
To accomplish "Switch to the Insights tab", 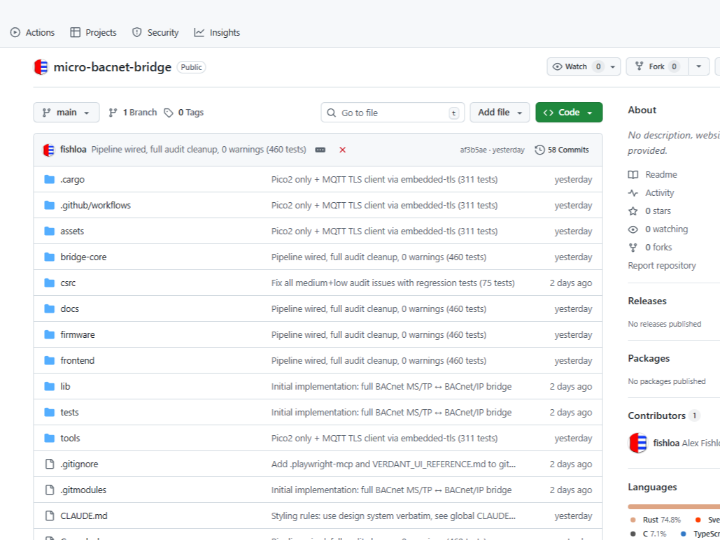I will [x=217, y=32].
